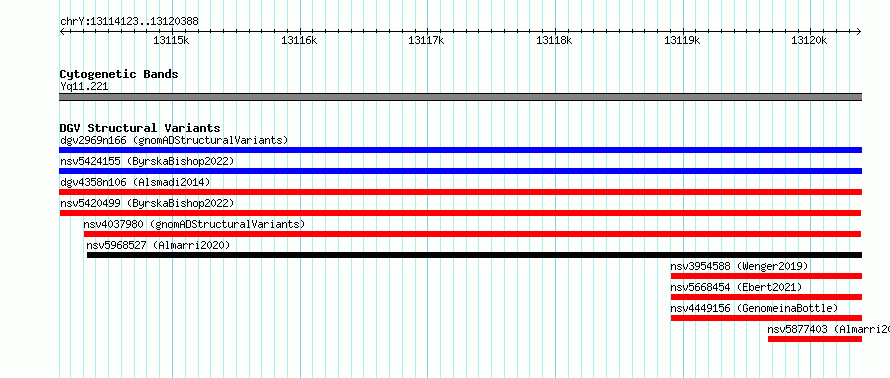890x378 pixels.
Task: Open nsv4037980 (gnomADStructuralVariants) label
Action: [194, 224]
